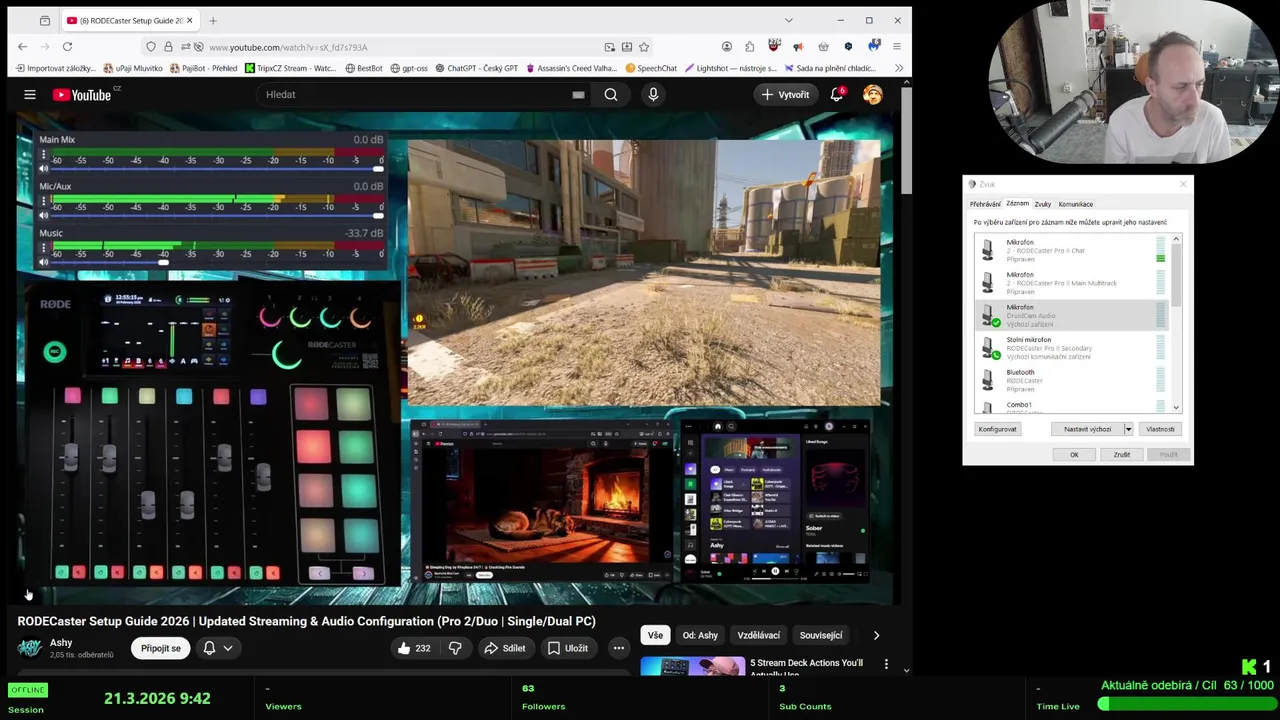
Task: Click Nastavit výchozí button
Action: pos(1087,429)
